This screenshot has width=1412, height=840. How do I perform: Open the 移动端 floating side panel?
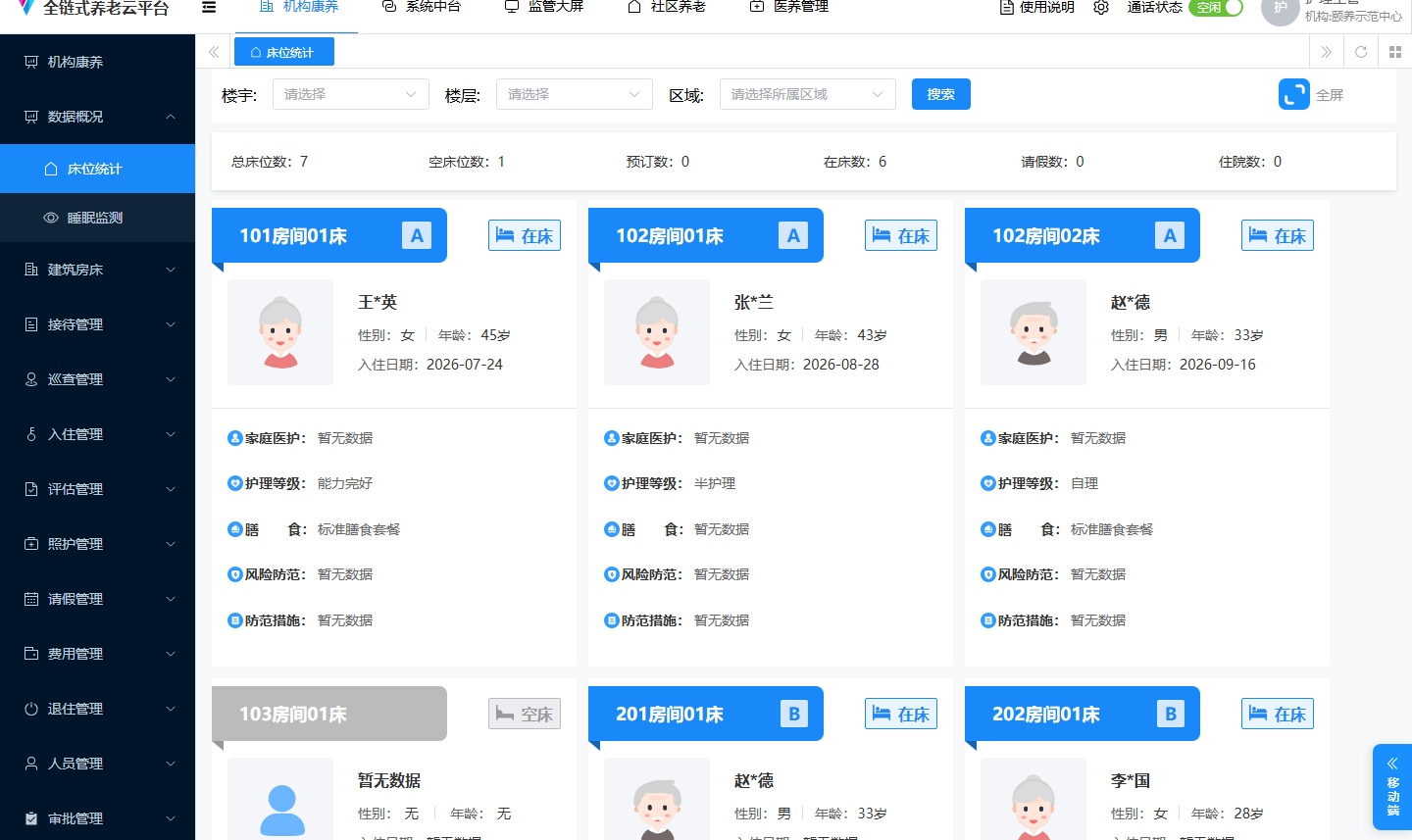1392,787
